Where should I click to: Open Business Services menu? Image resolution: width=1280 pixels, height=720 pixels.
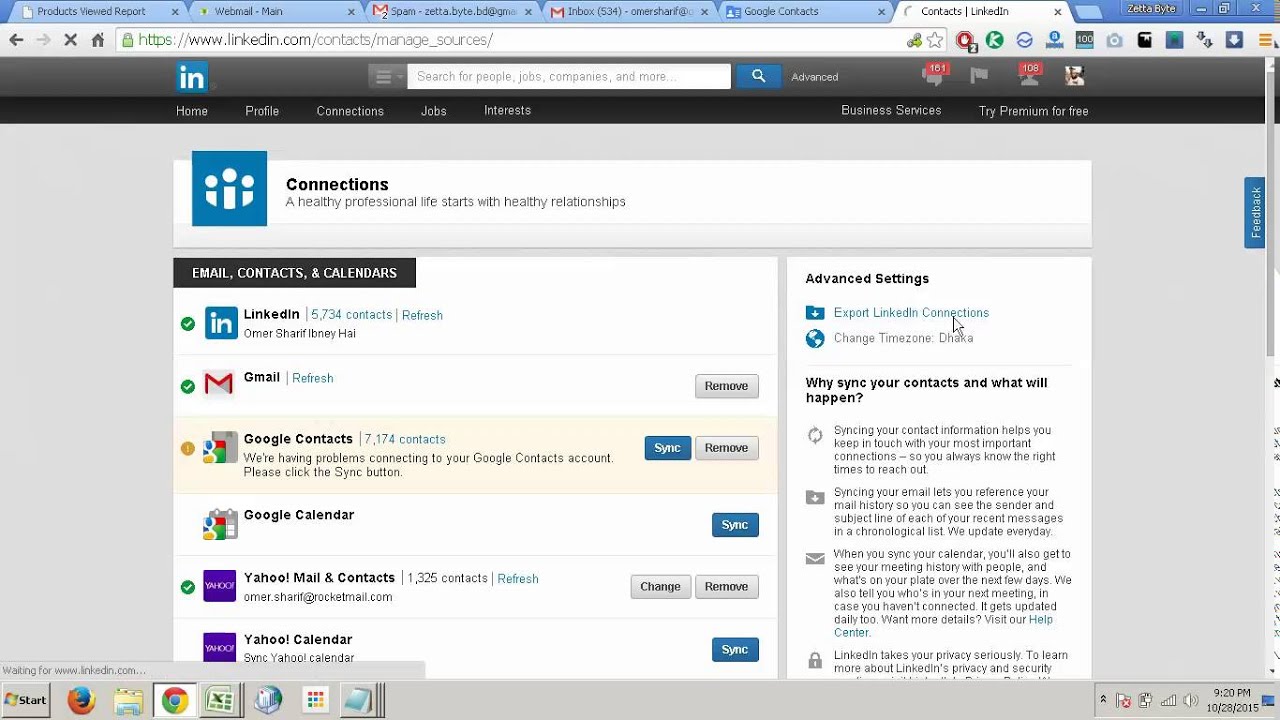click(x=891, y=110)
